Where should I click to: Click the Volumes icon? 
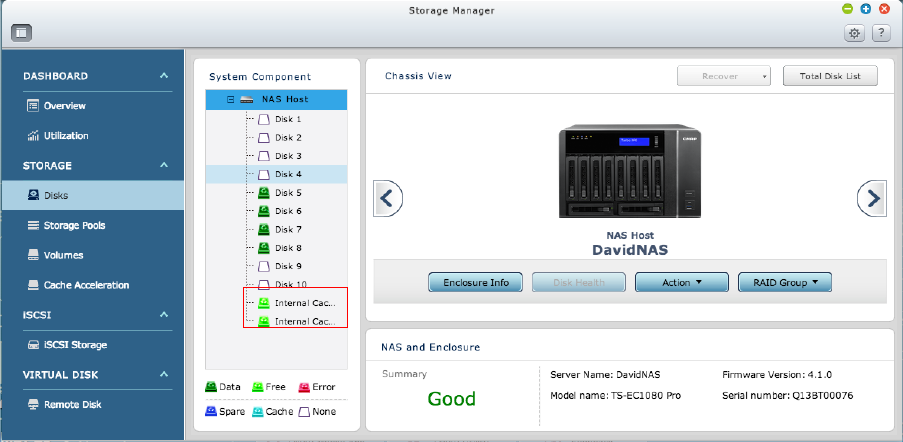pos(33,256)
